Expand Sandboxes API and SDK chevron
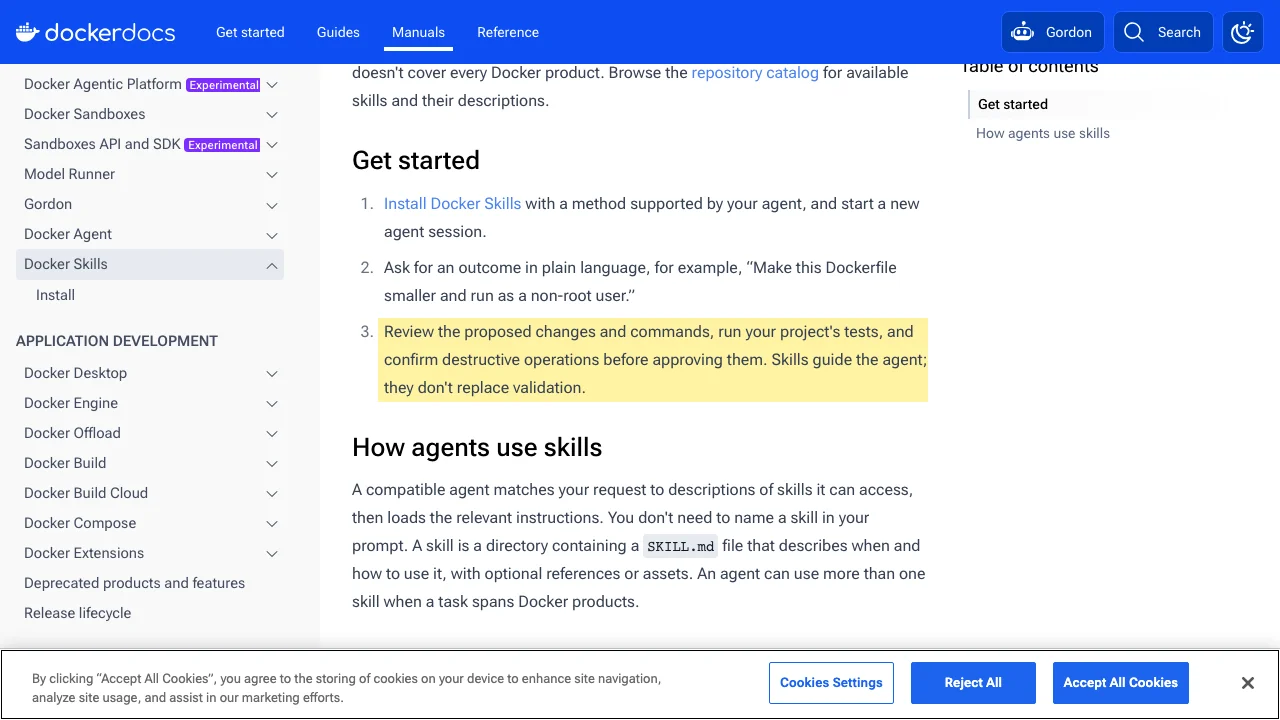Screen dimensions: 1280x720 [272, 145]
